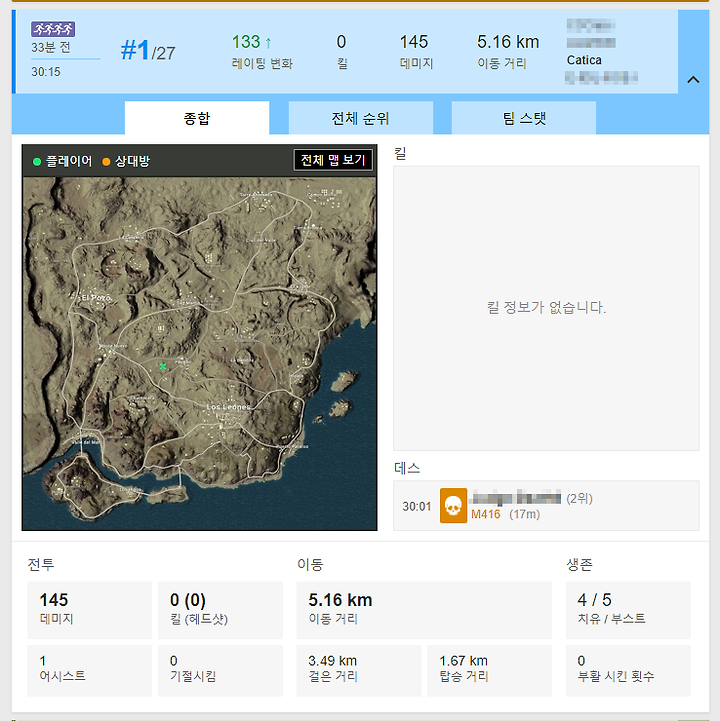Switch to the 전체 순위 tab

360,118
